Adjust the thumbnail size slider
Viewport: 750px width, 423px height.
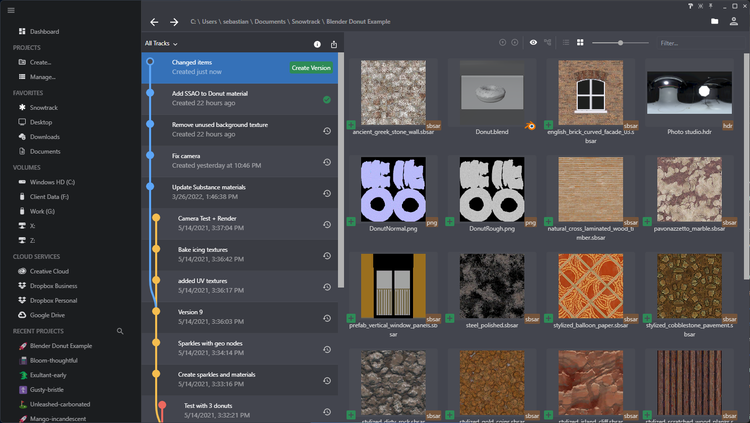pos(621,43)
